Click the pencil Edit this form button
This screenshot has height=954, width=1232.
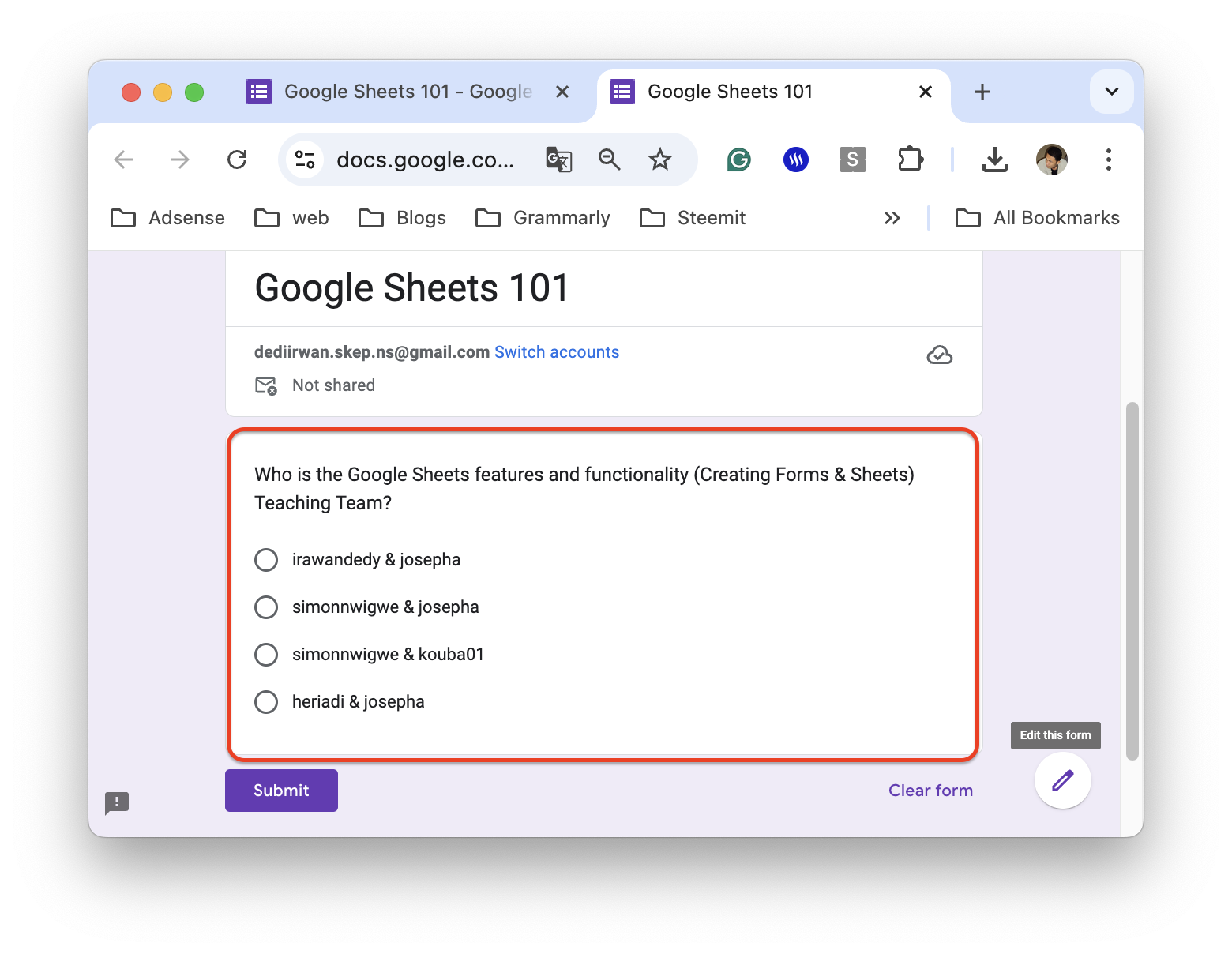pyautogui.click(x=1063, y=780)
